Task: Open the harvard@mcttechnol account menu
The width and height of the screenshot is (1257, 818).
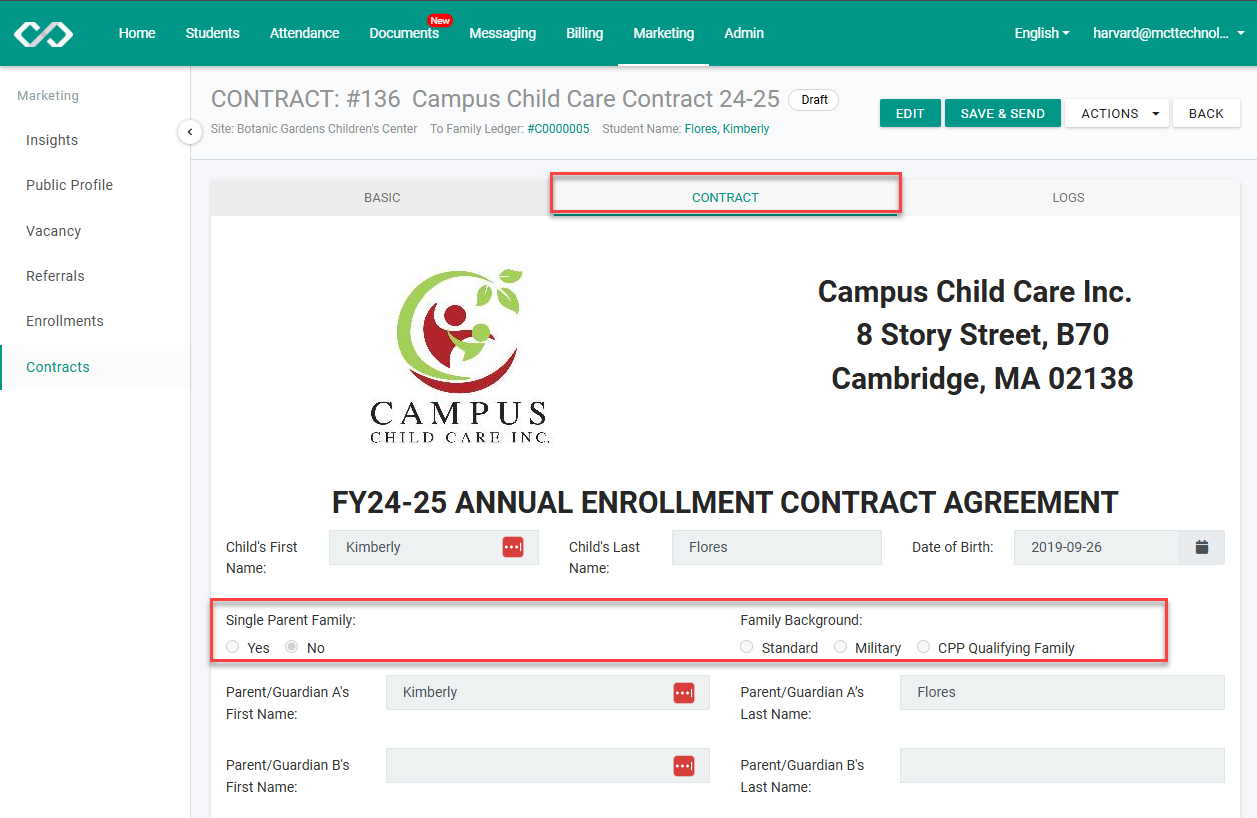Action: (1167, 33)
